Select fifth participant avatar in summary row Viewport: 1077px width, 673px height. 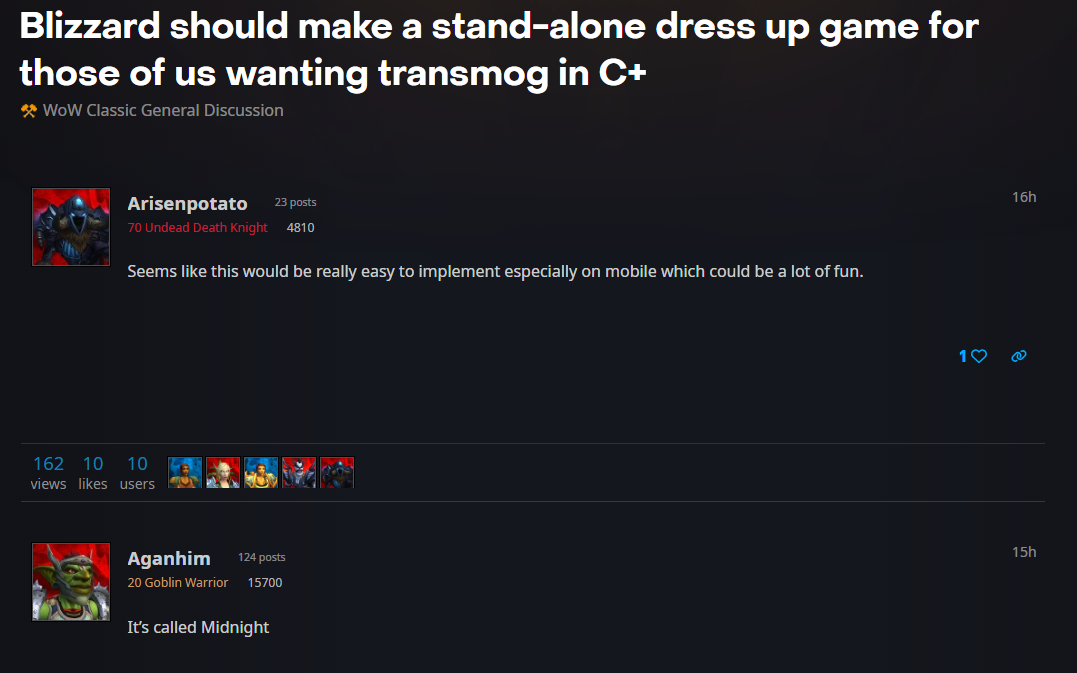pos(337,472)
